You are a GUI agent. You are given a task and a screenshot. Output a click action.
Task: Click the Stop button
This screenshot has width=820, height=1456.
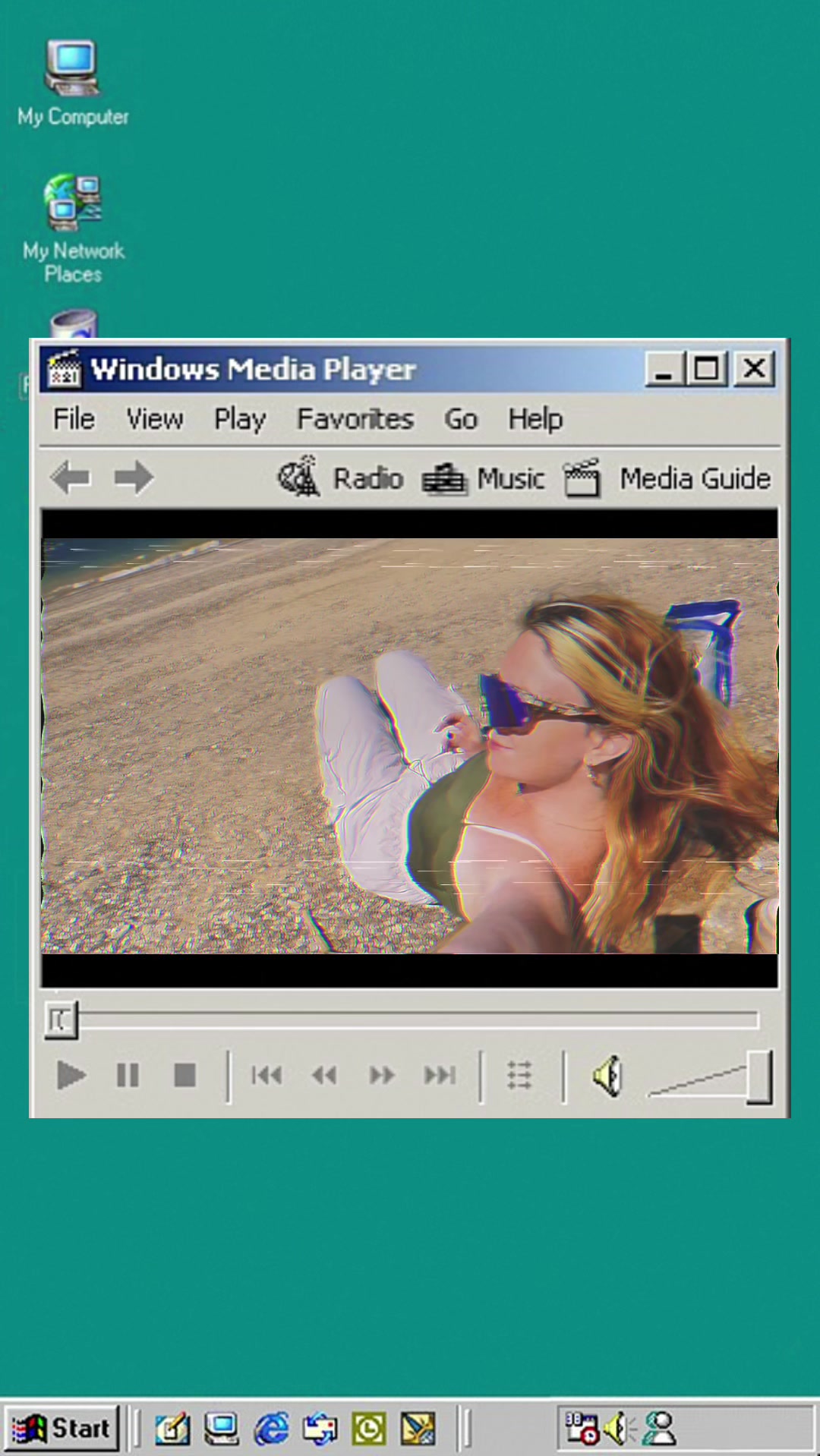click(184, 1075)
